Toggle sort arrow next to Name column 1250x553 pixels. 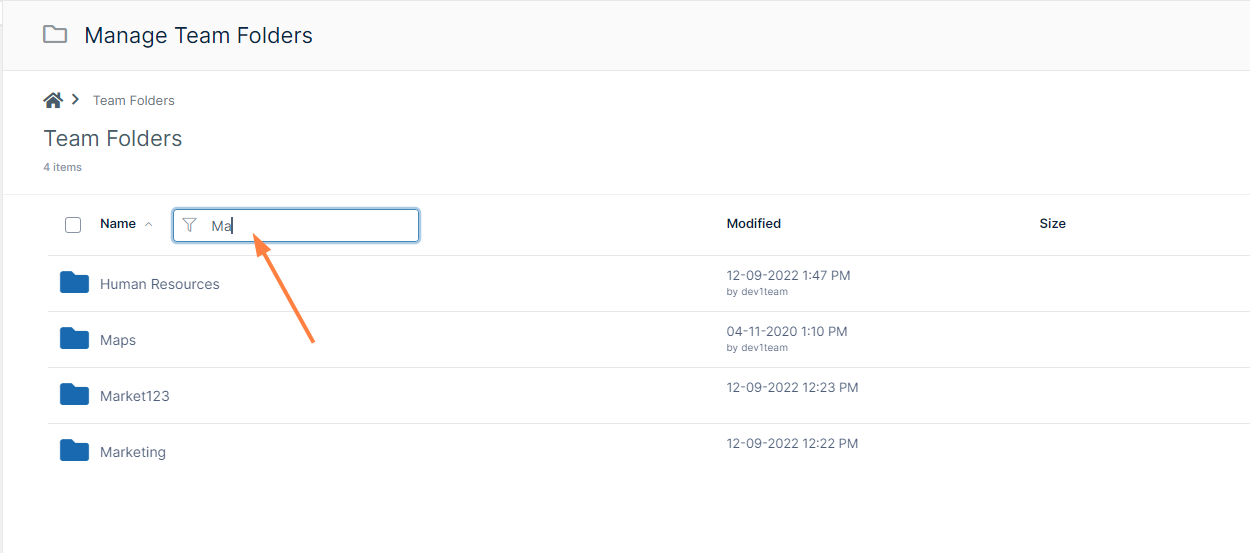click(x=149, y=224)
